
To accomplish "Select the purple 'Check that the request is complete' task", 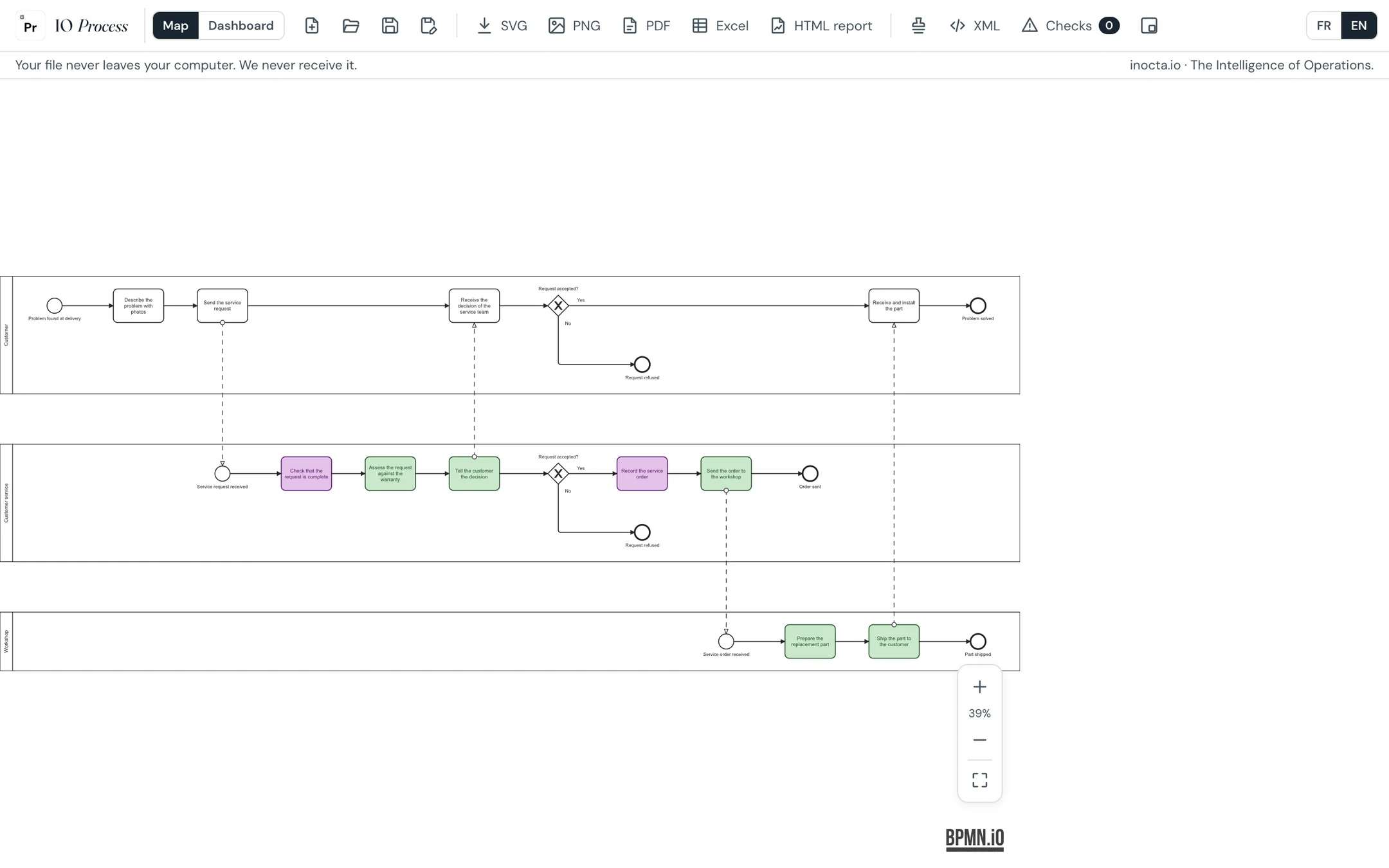I will (306, 474).
